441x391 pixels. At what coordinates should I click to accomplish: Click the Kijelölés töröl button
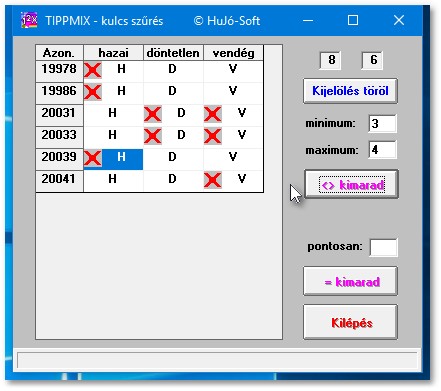(x=350, y=91)
